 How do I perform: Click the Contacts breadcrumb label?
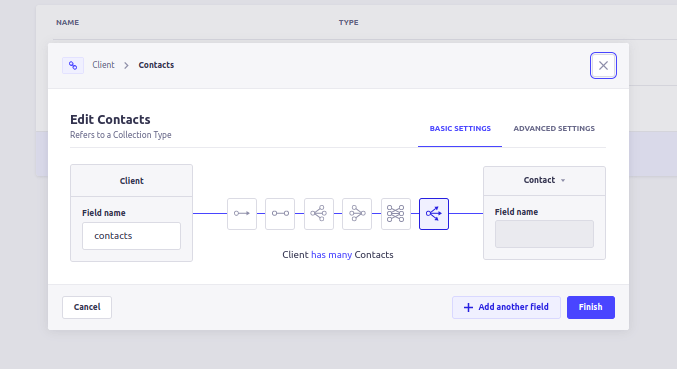tap(156, 65)
